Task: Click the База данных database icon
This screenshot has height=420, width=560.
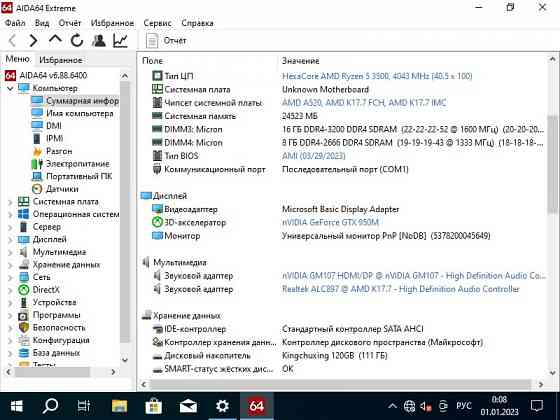Action: tap(24, 353)
